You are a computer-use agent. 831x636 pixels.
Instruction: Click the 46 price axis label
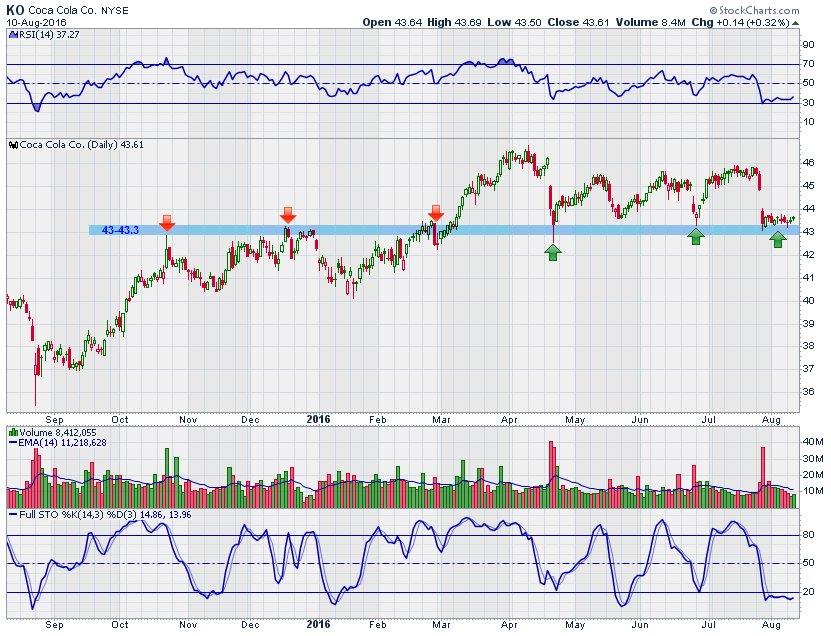click(x=808, y=163)
